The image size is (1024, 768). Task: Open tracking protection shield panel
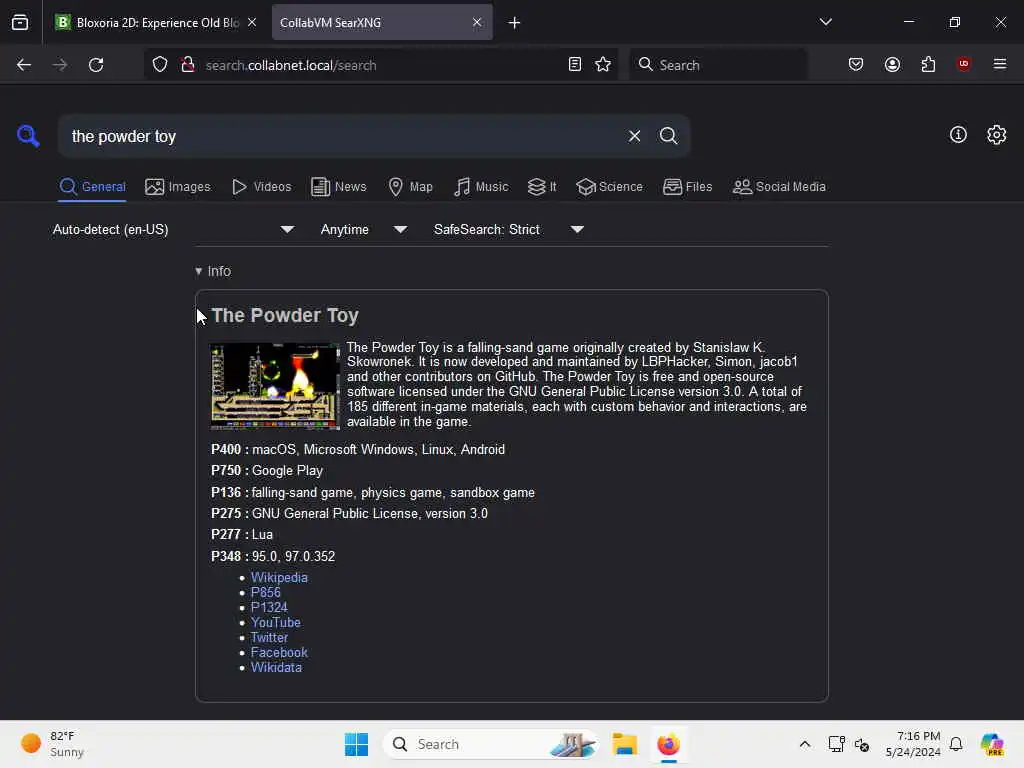160,65
